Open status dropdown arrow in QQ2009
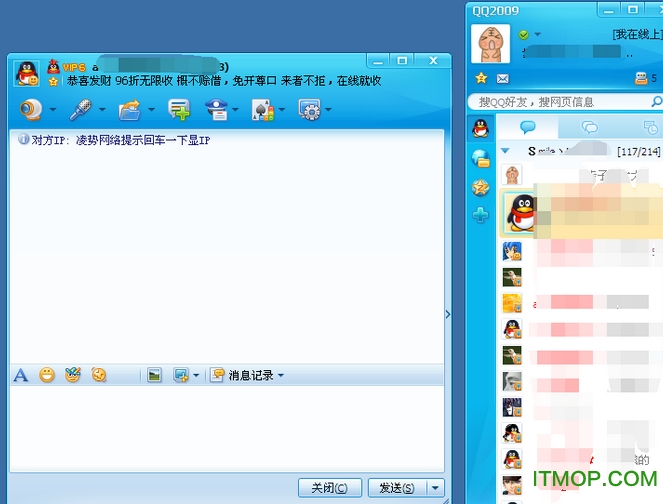This screenshot has width=663, height=504. point(537,35)
